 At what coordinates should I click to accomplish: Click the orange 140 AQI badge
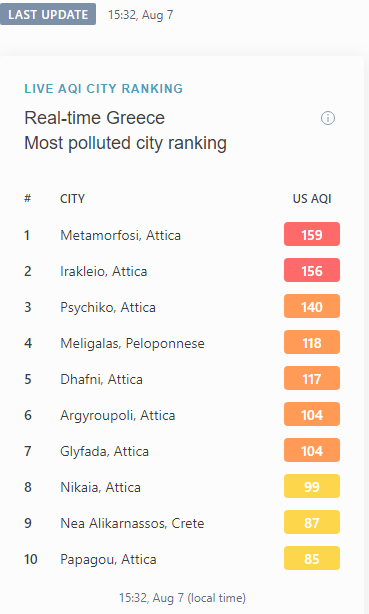click(312, 306)
